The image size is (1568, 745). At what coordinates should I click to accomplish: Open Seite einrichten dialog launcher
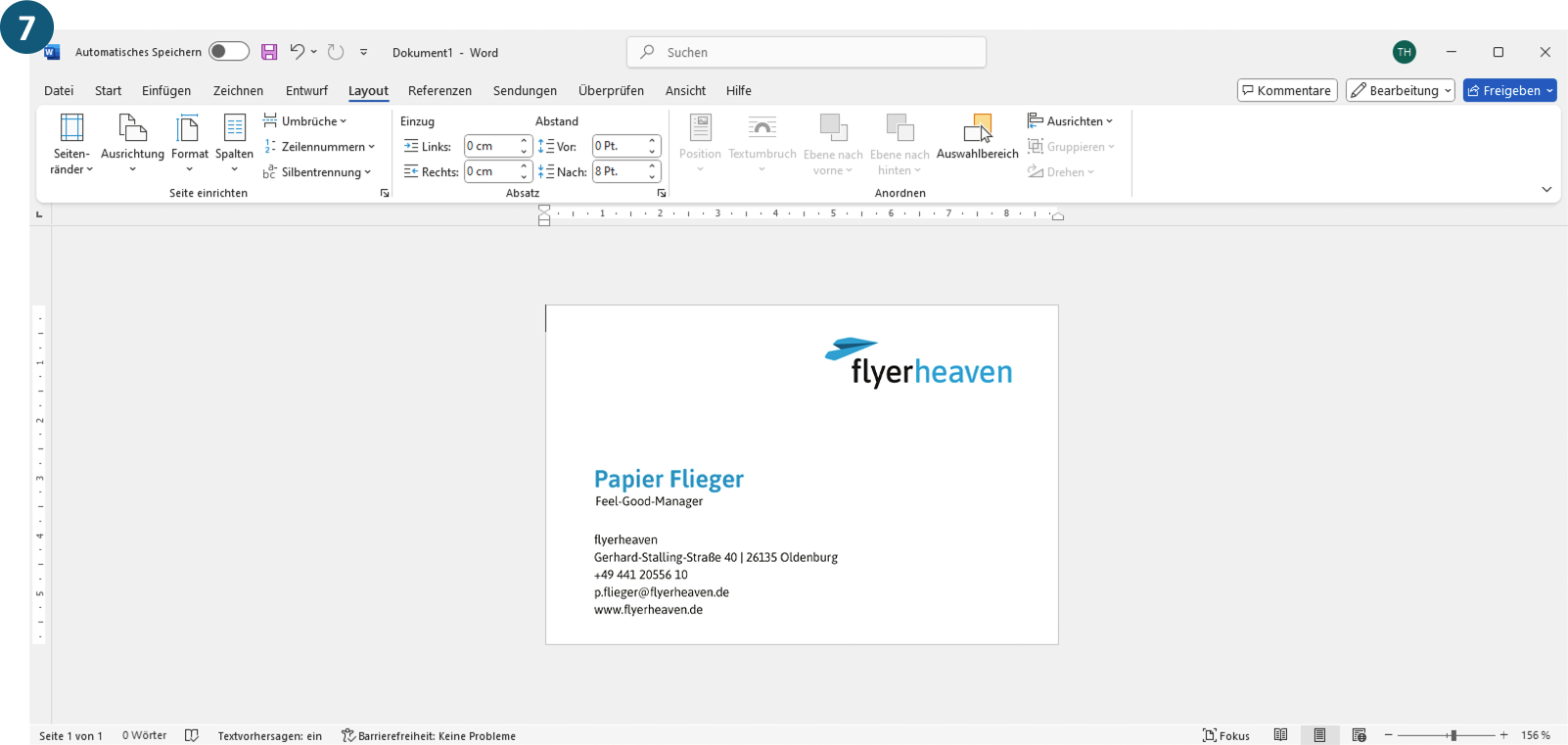pyautogui.click(x=385, y=194)
